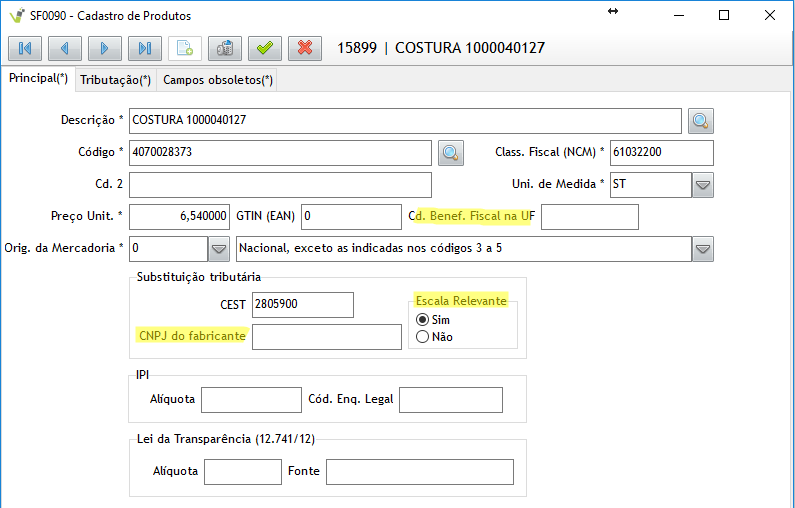Screen dimensions: 795x508
Task: Go to the next record
Action: pos(105,48)
